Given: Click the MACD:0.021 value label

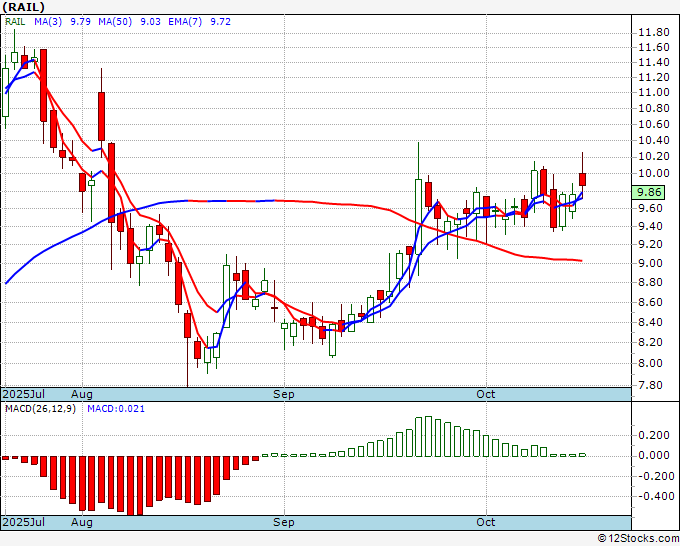Looking at the screenshot, I should pyautogui.click(x=116, y=409).
